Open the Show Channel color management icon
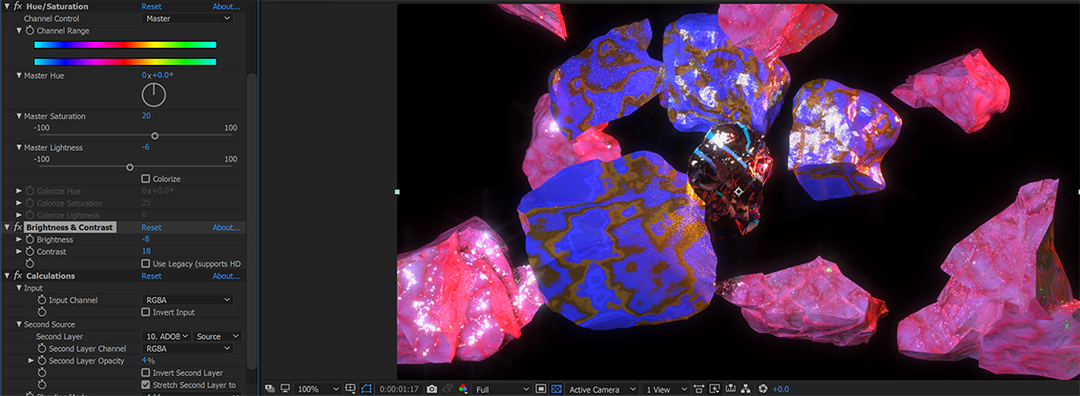The image size is (1080, 396). point(463,389)
